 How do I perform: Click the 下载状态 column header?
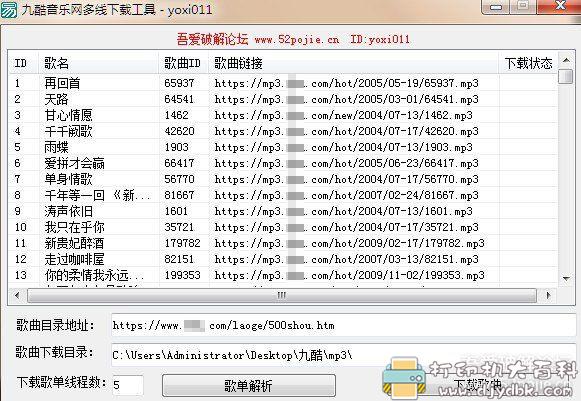pos(528,63)
